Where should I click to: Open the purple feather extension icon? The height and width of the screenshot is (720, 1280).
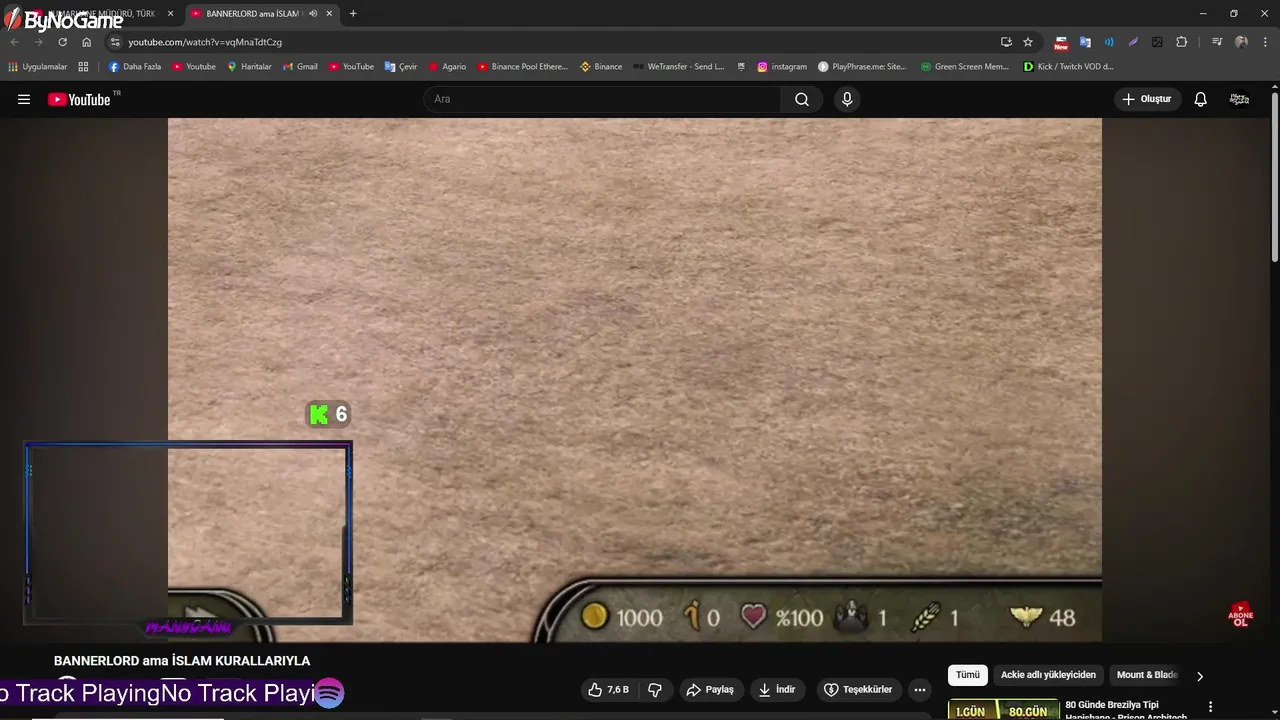pyautogui.click(x=1133, y=42)
